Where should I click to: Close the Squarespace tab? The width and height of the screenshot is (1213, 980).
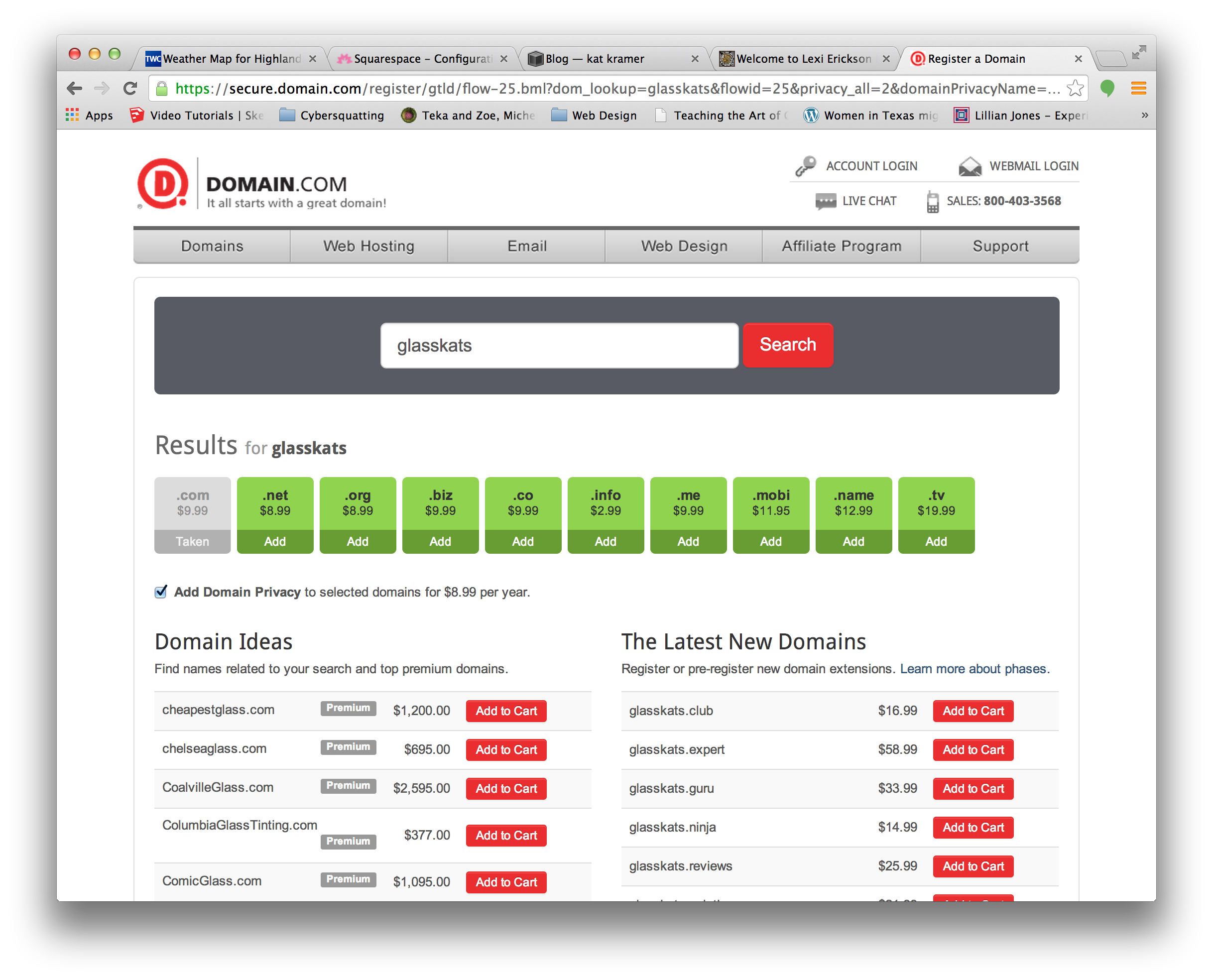503,59
